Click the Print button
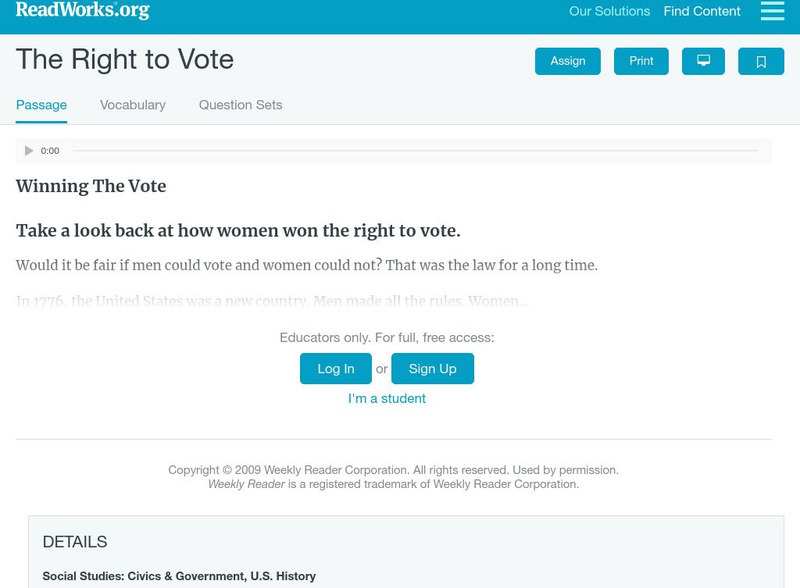 point(641,61)
